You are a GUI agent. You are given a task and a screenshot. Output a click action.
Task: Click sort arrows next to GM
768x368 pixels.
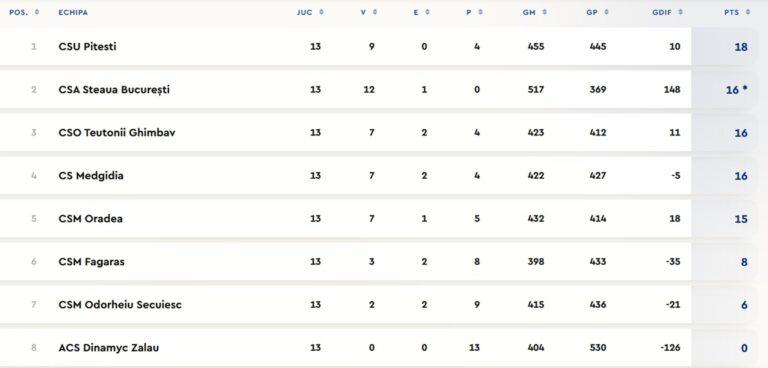(x=545, y=12)
